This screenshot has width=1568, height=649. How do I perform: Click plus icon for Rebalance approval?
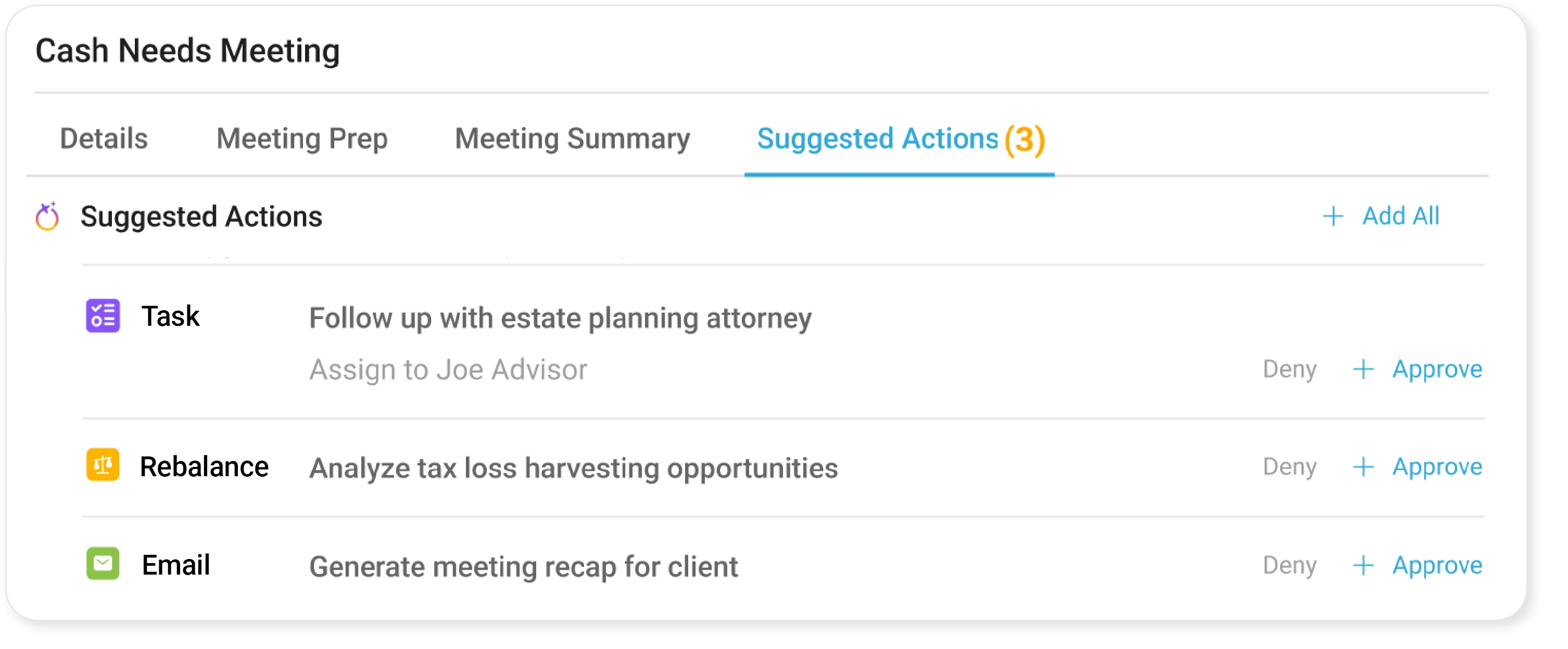(1363, 467)
